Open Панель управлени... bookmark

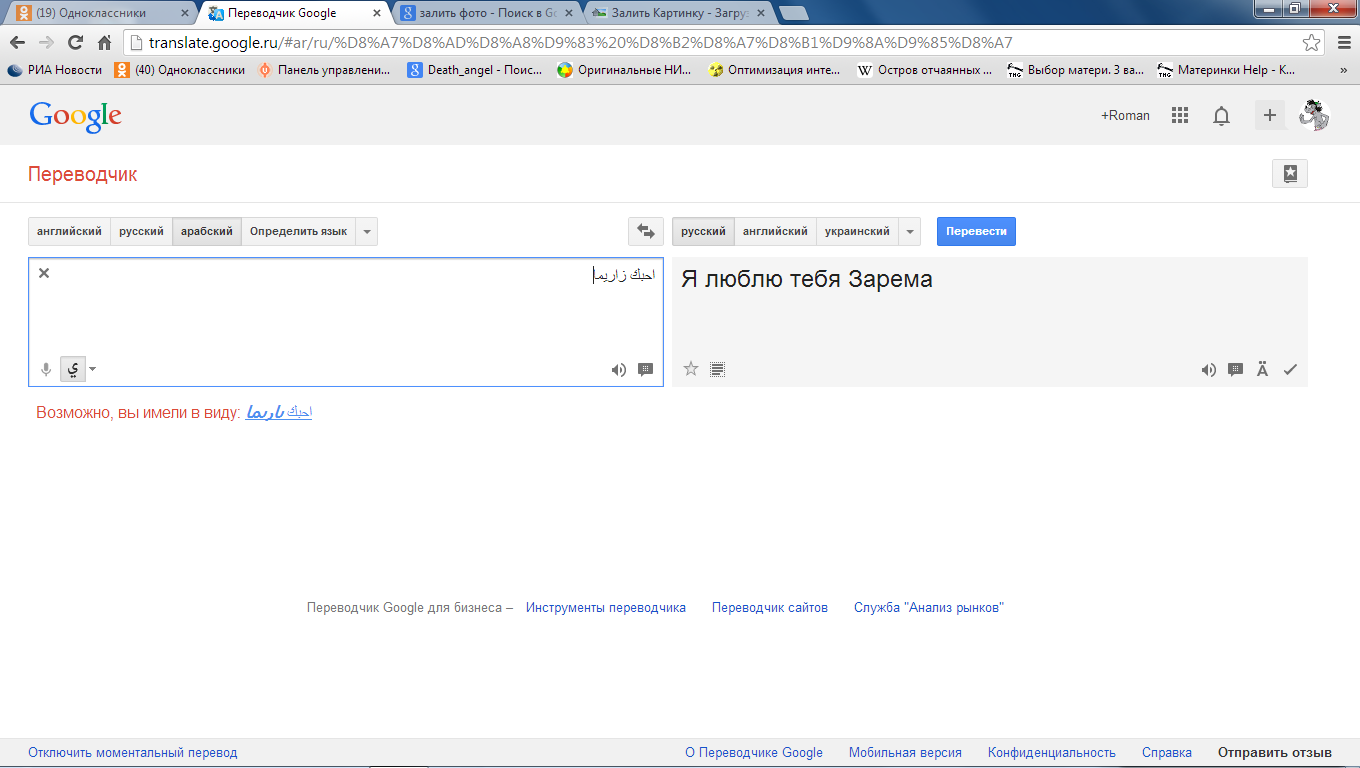click(x=325, y=70)
